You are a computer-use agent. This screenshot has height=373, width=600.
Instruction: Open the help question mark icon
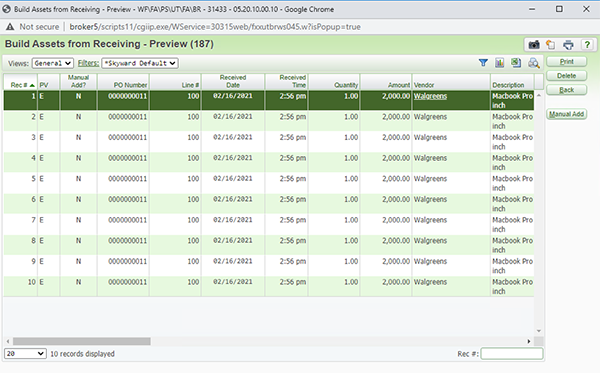[587, 45]
